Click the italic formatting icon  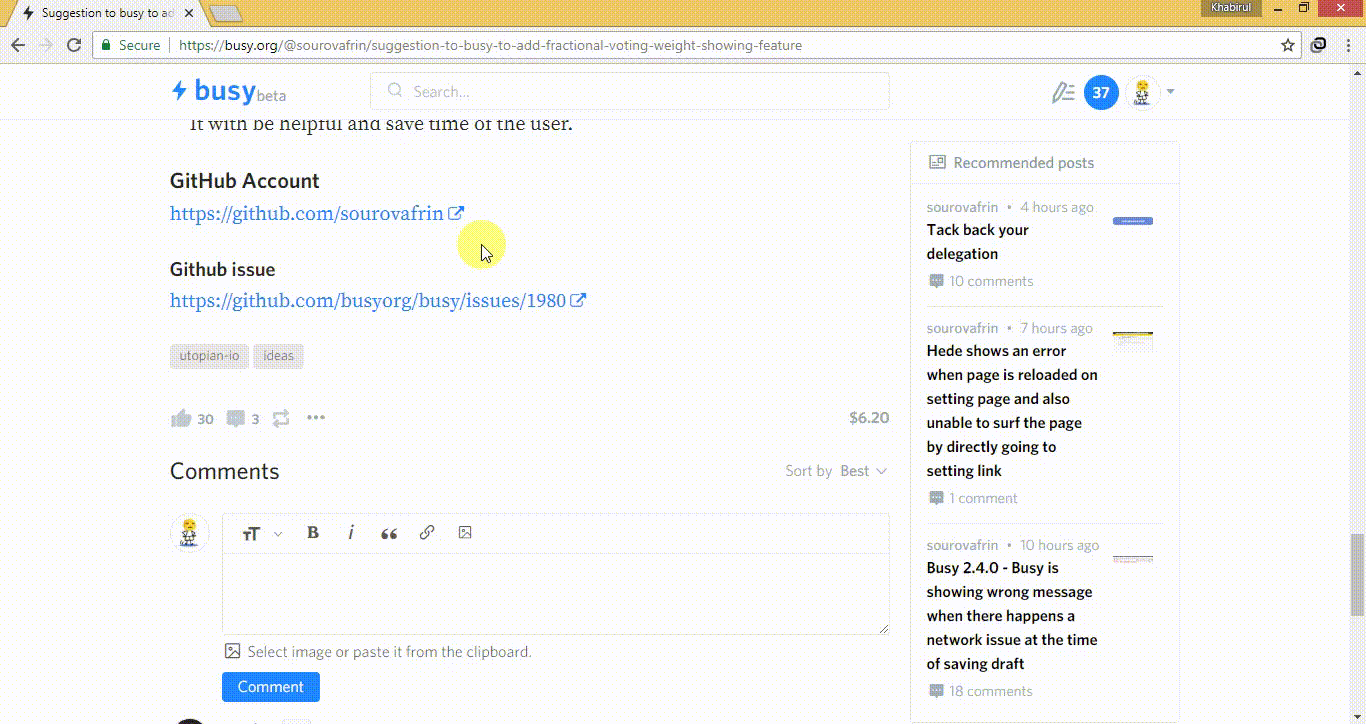(x=351, y=533)
